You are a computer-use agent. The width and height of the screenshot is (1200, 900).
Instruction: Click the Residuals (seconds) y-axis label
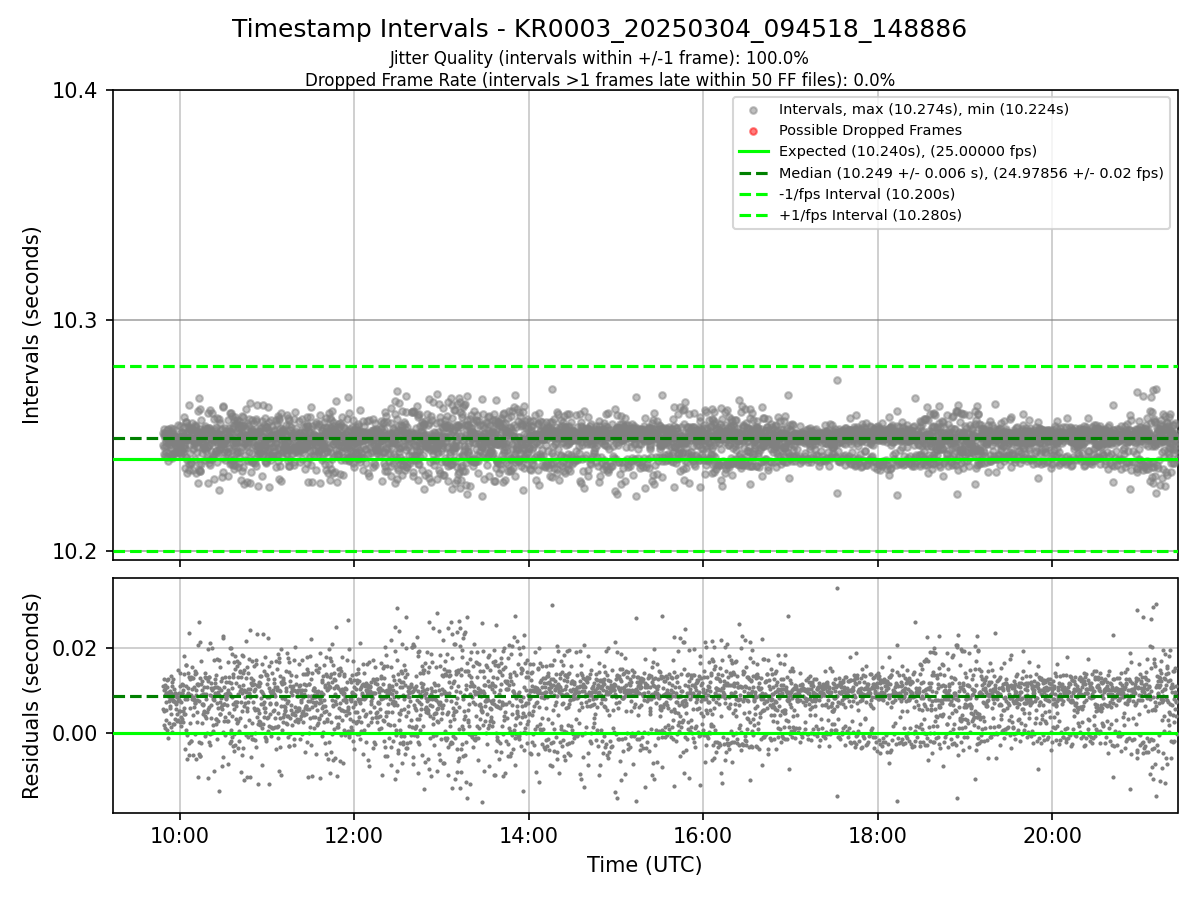pos(32,696)
